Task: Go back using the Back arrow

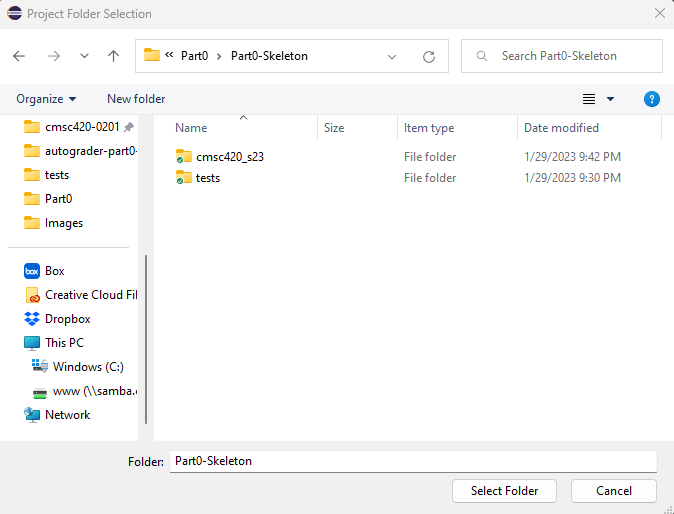Action: point(19,56)
